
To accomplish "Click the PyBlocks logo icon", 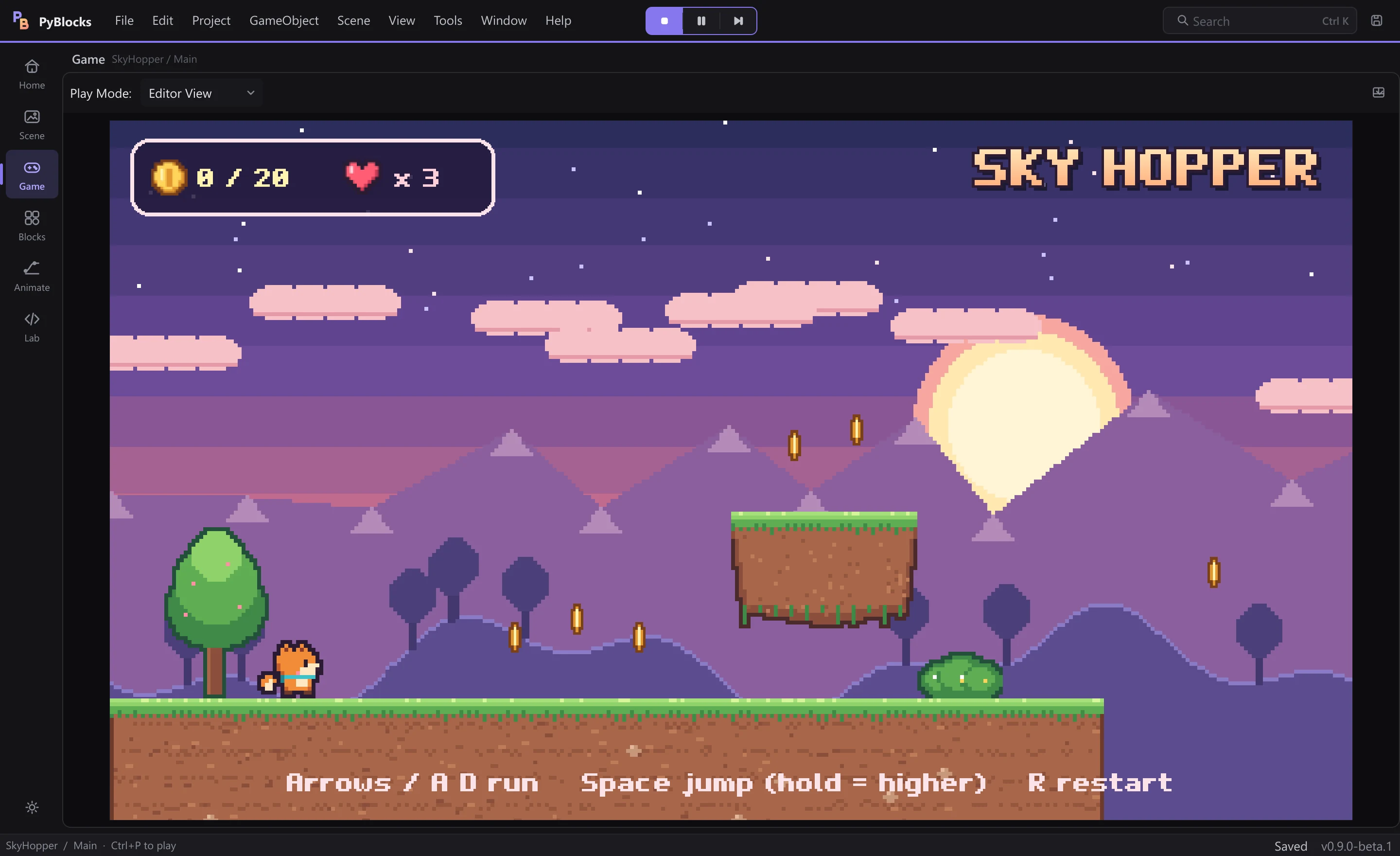I will [x=20, y=20].
